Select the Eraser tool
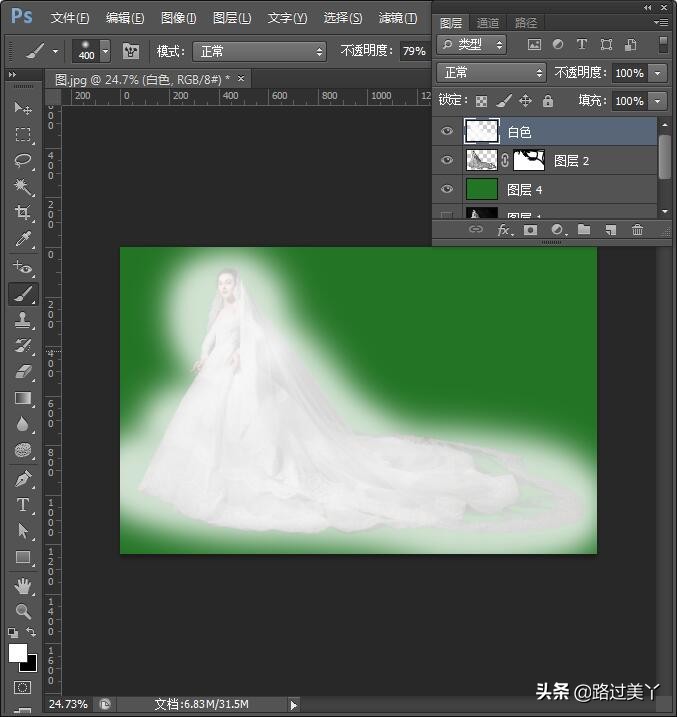The height and width of the screenshot is (717, 677). [22, 372]
